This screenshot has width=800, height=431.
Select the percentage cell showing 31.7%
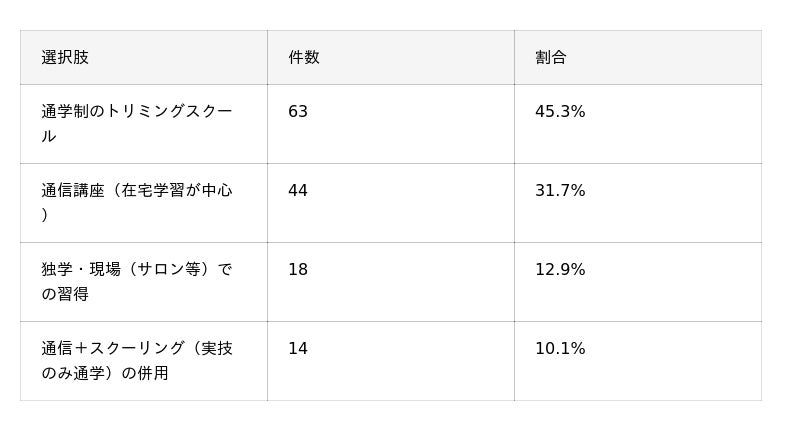pyautogui.click(x=638, y=203)
